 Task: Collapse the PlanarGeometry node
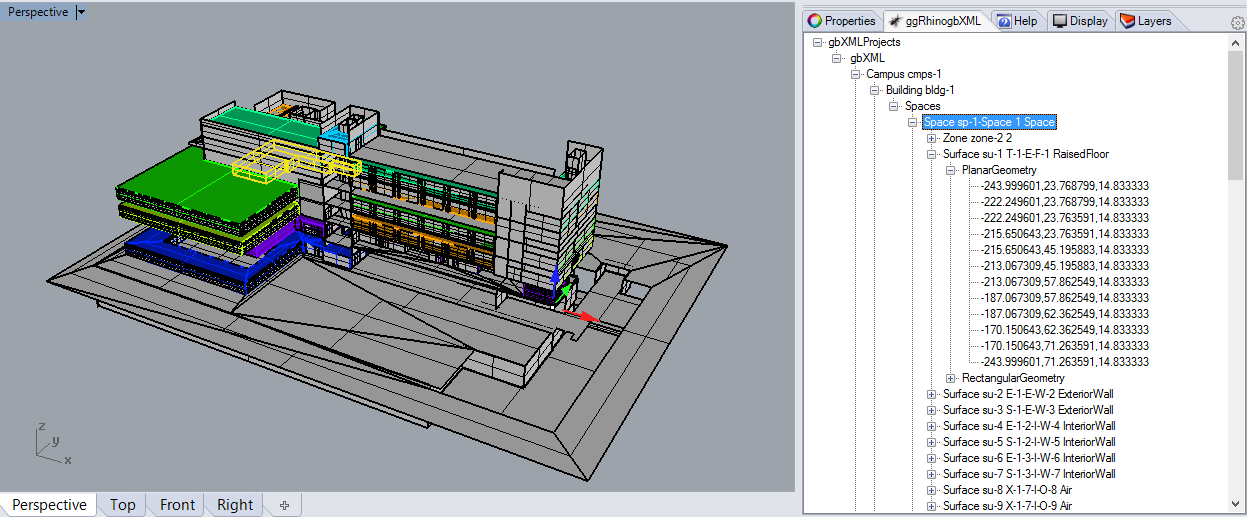951,170
